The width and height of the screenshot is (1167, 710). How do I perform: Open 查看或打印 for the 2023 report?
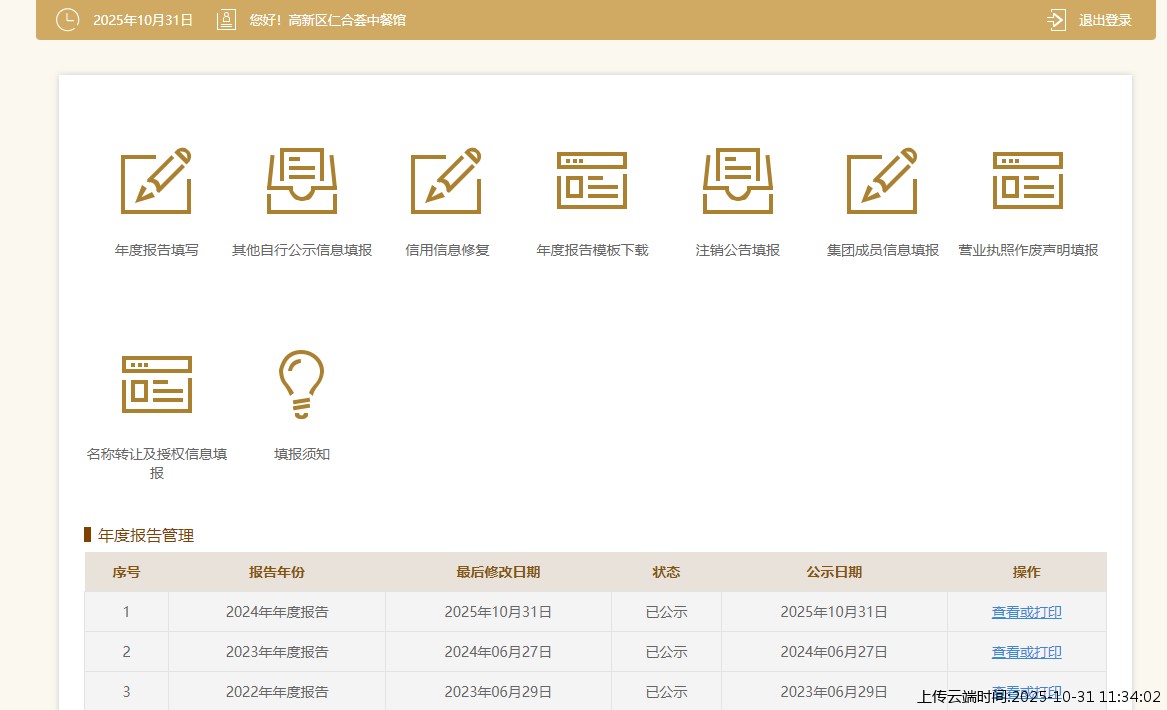click(1026, 652)
